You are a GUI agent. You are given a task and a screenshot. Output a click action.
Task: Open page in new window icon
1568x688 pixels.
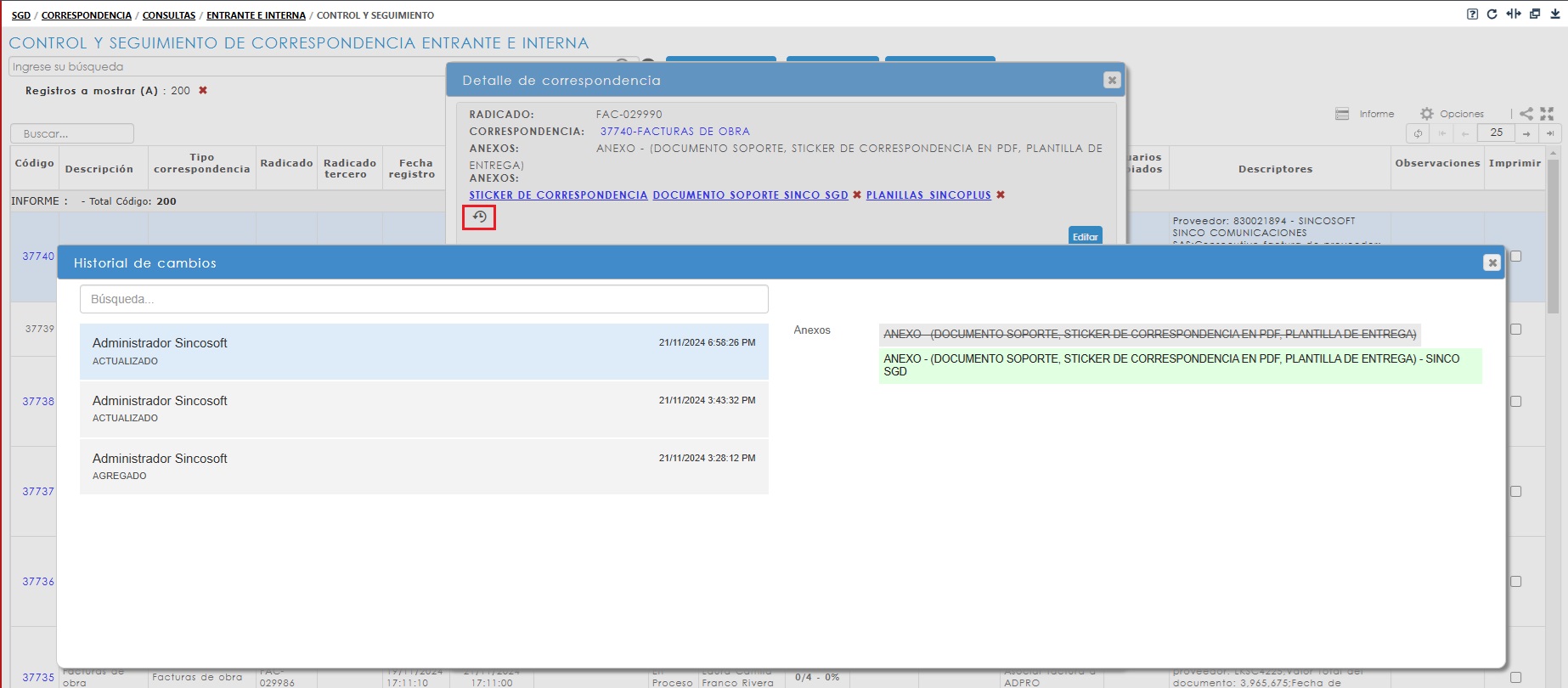pyautogui.click(x=1535, y=14)
